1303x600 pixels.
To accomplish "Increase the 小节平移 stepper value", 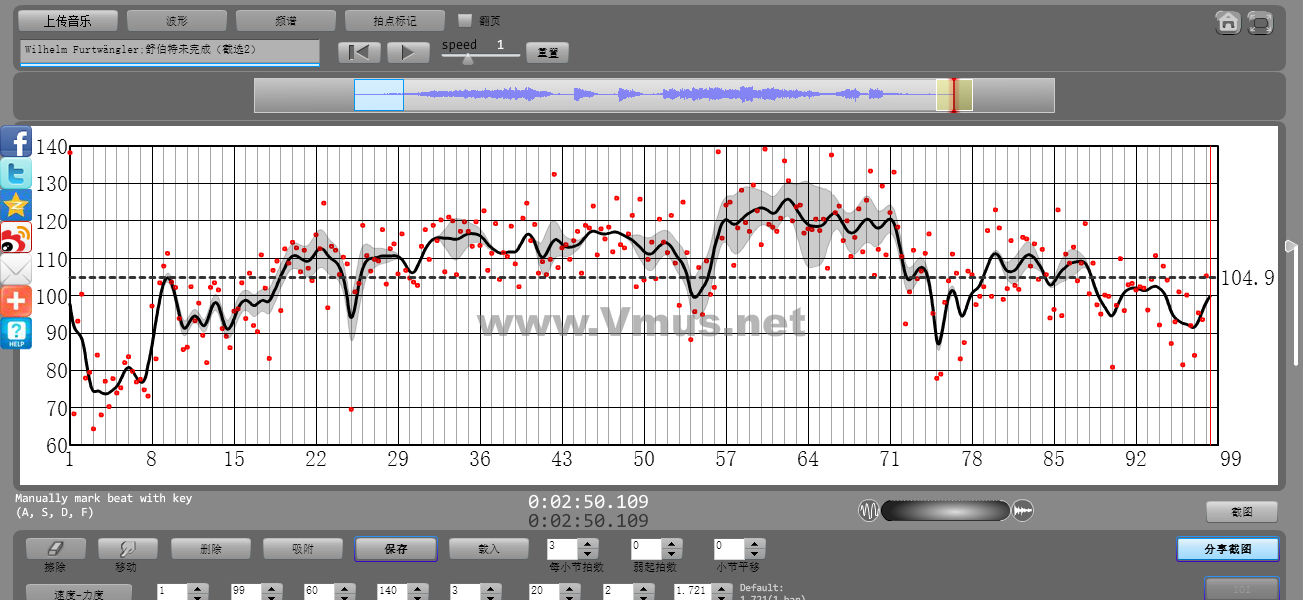I will tap(756, 544).
